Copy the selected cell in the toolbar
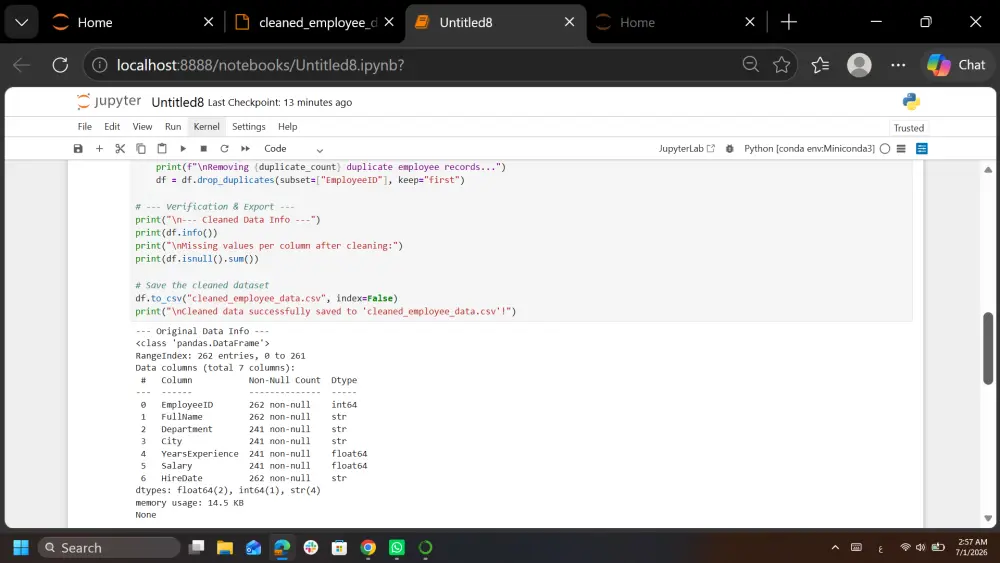This screenshot has width=1000, height=563. (141, 149)
